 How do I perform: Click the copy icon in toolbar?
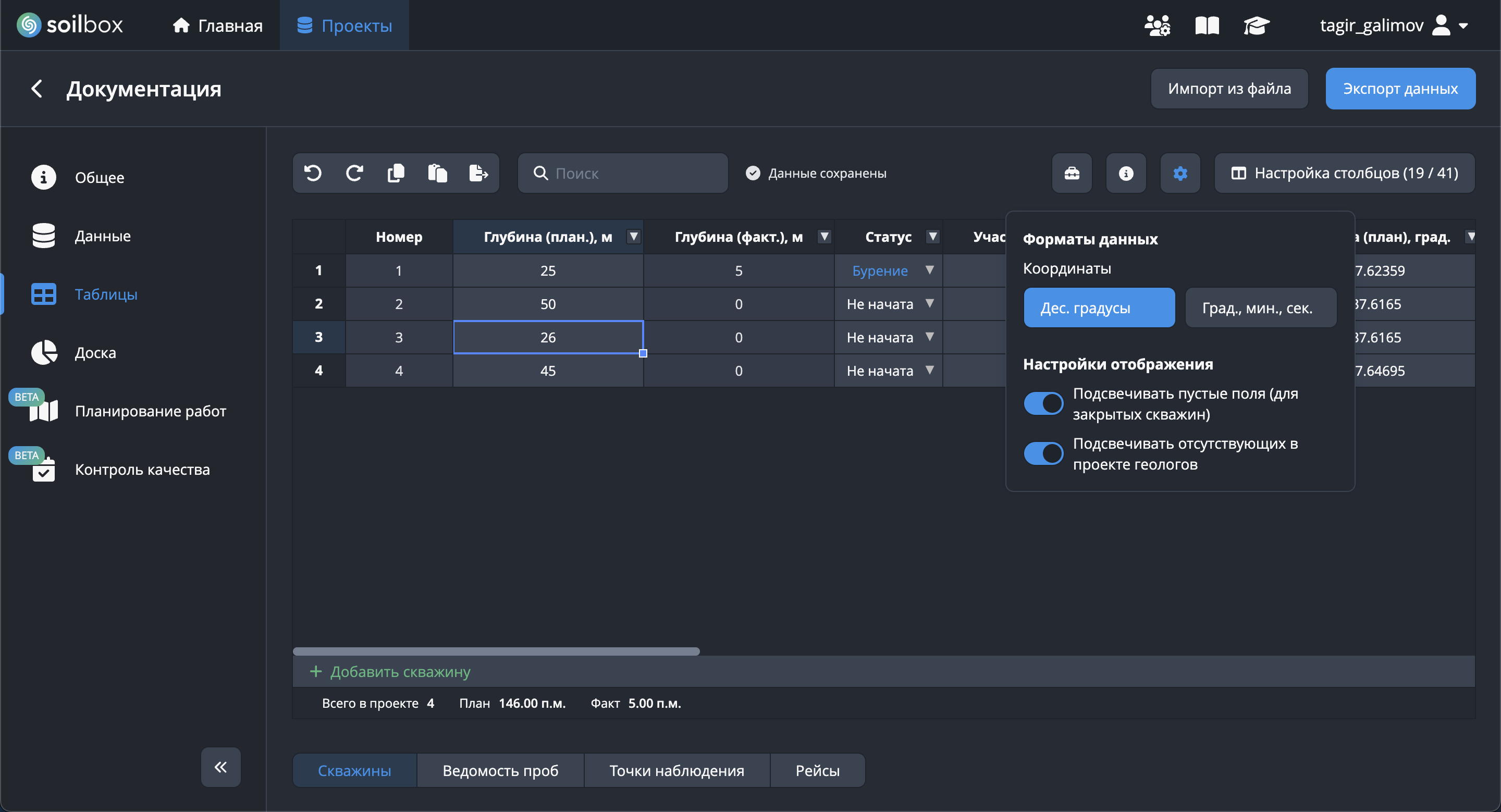396,173
